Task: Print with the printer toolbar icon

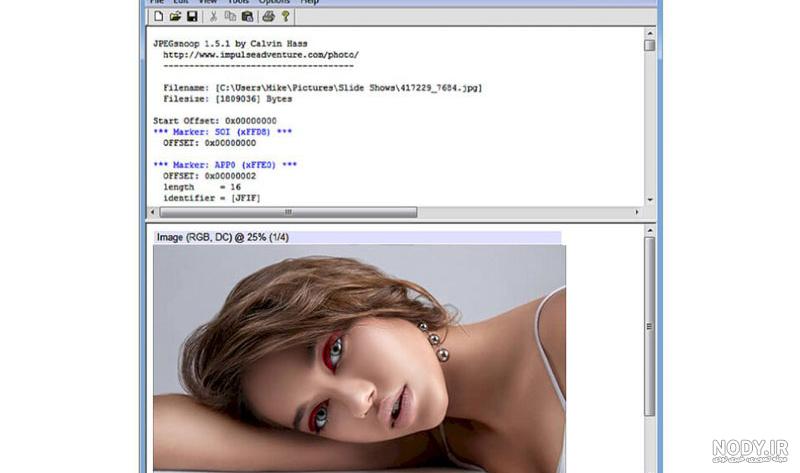Action: 268,16
